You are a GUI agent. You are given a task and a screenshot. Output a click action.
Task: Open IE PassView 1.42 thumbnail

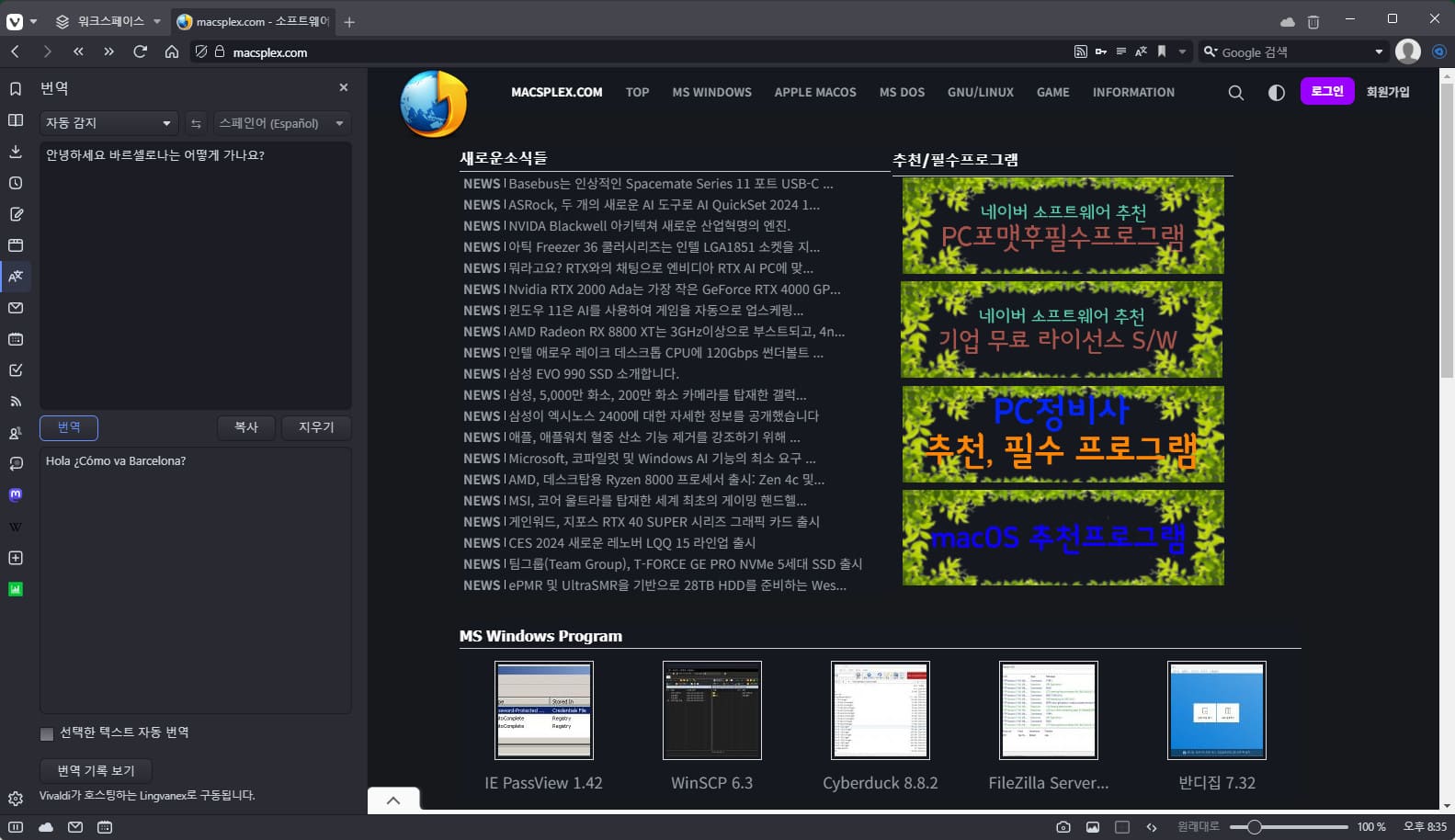[x=544, y=710]
